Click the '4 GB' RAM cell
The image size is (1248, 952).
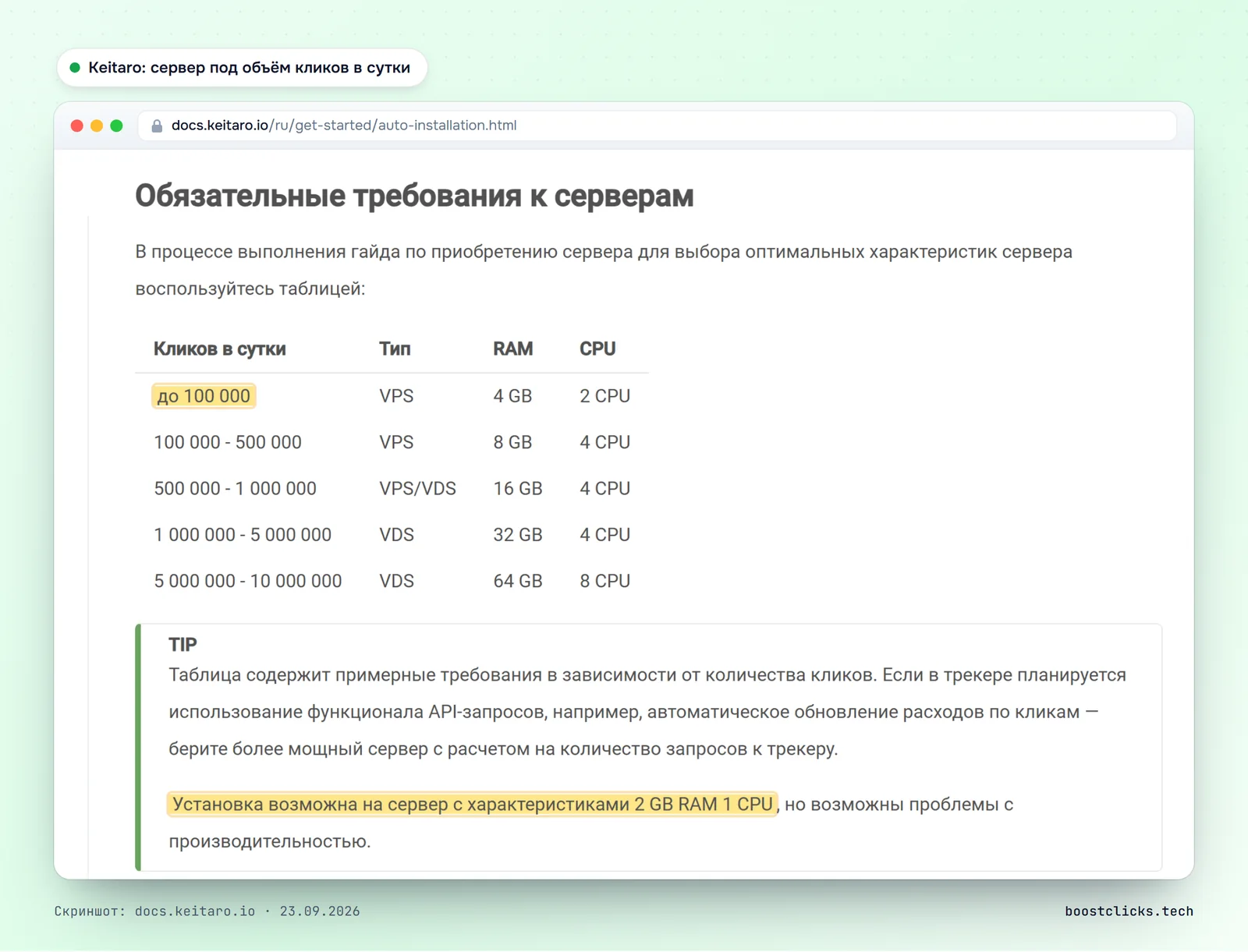[x=512, y=396]
